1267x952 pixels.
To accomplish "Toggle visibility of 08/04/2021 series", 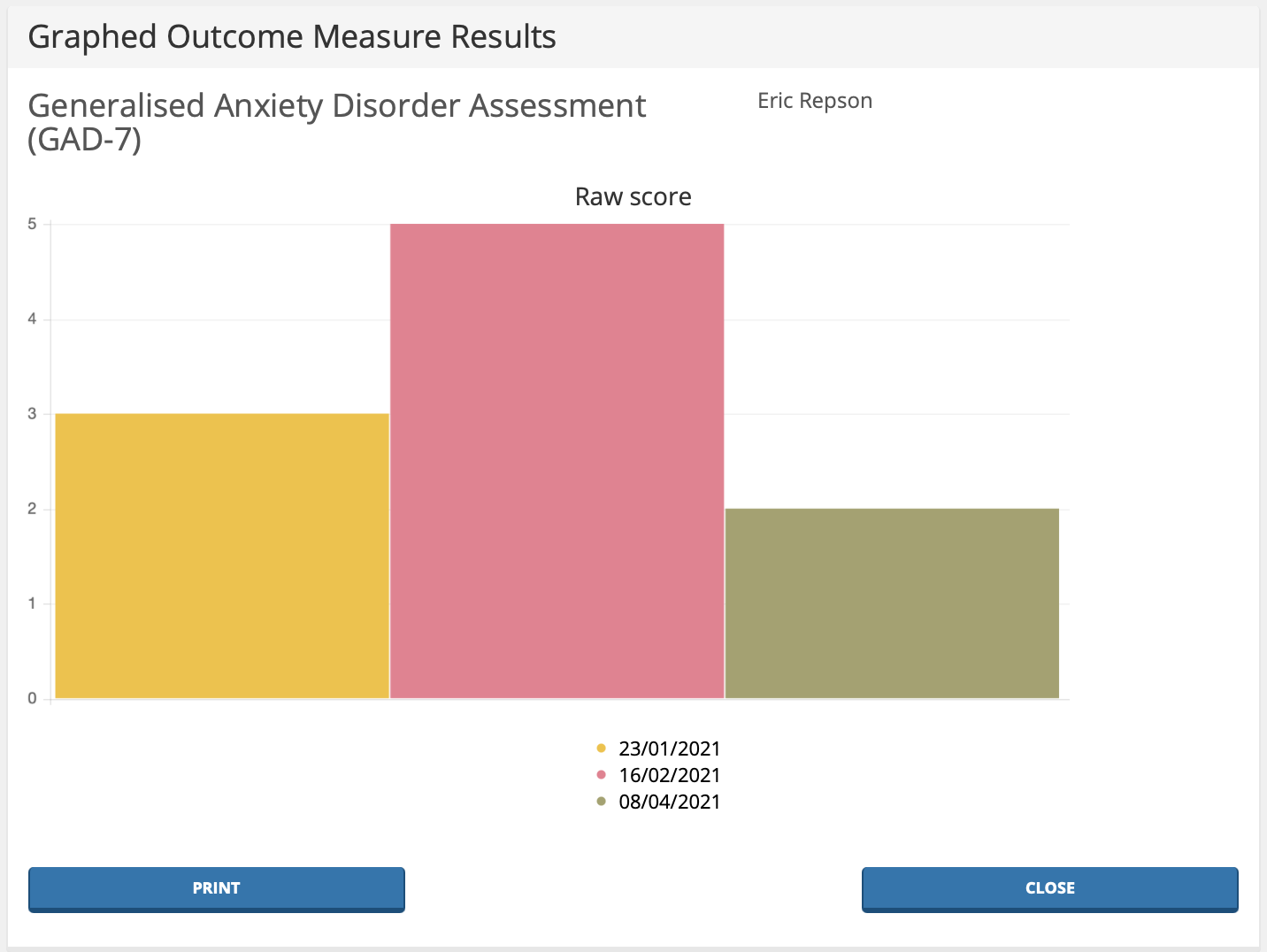I will click(x=669, y=801).
